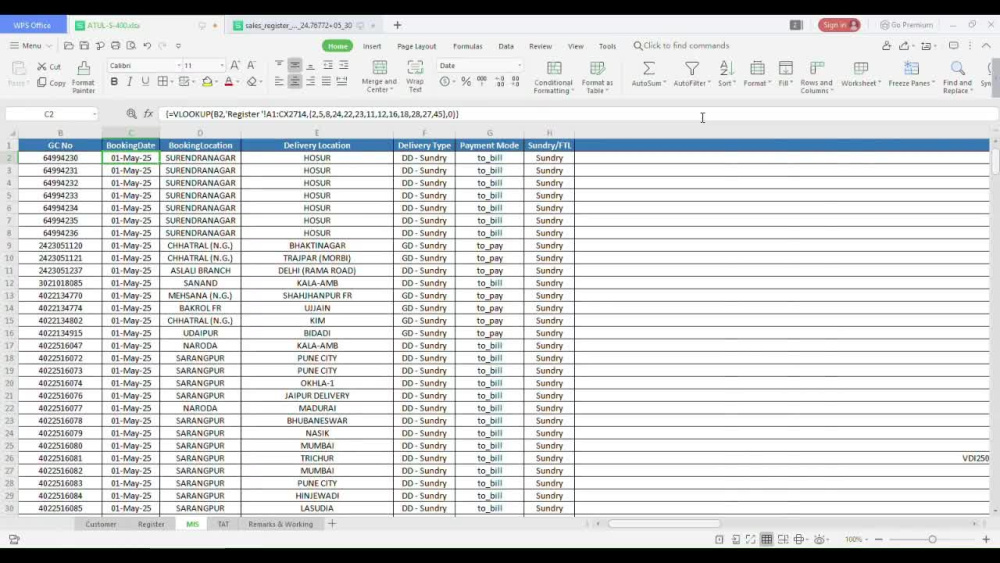Open the borders dropdown arrow
The height and width of the screenshot is (563, 1000).
point(173,82)
